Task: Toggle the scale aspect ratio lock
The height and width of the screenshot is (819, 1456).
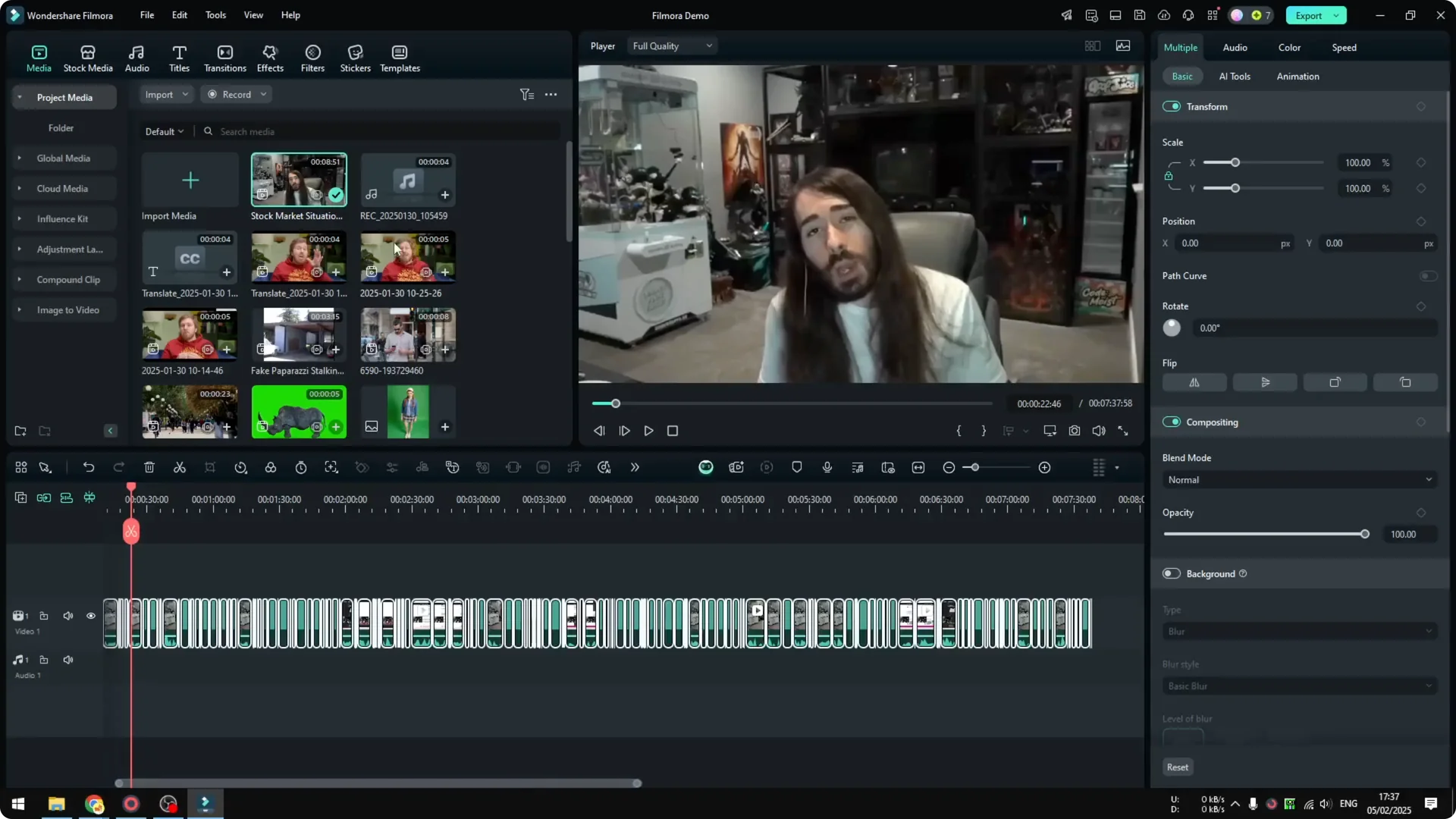Action: 1169,176
